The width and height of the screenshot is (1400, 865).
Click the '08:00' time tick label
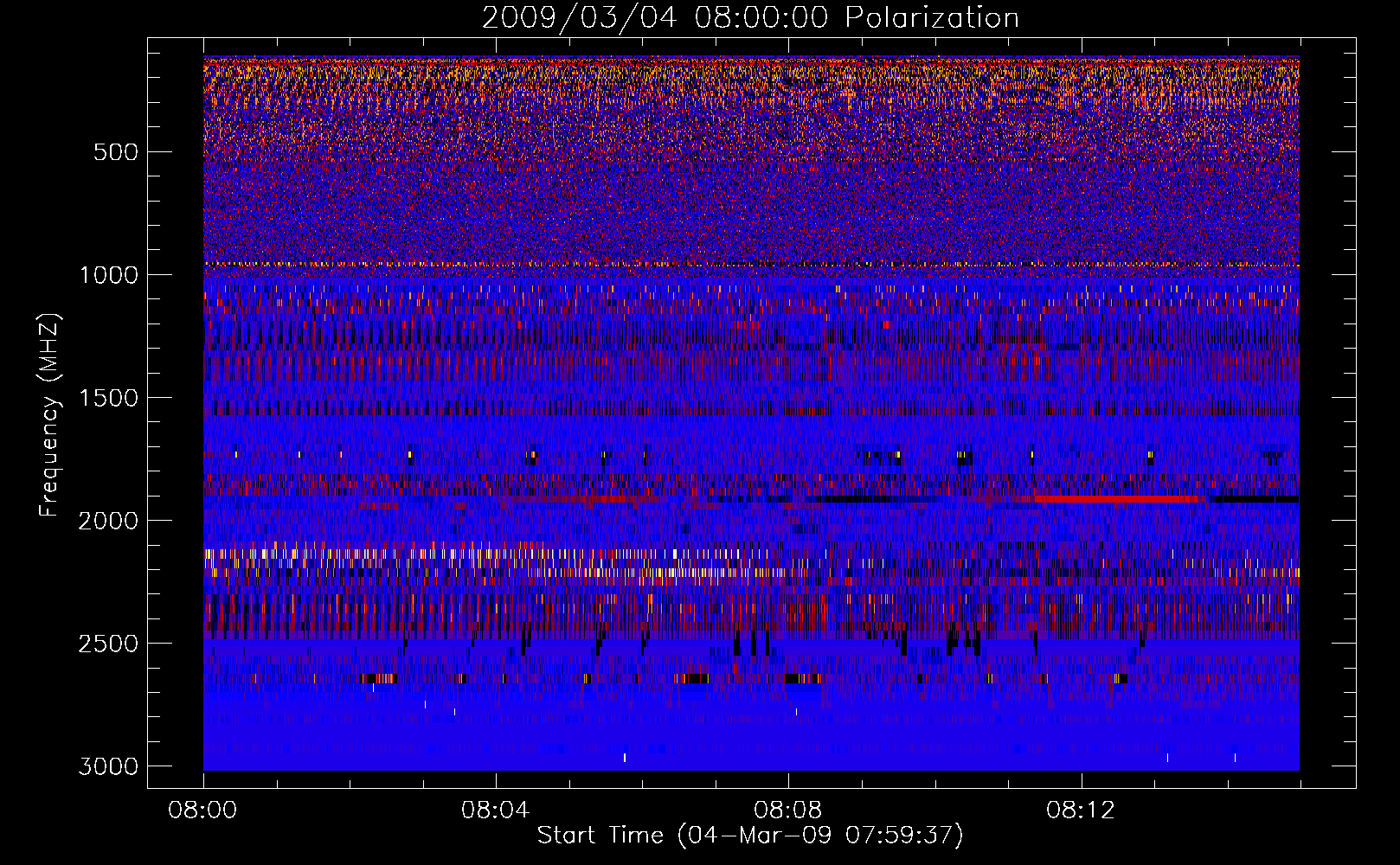203,811
